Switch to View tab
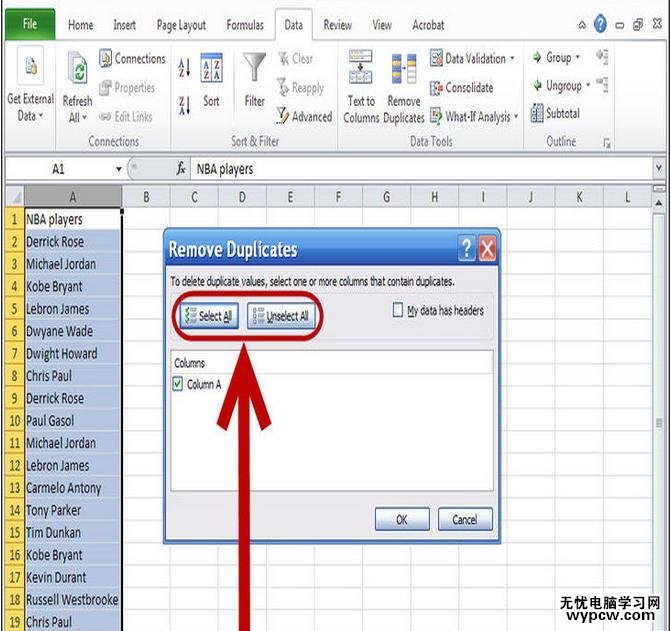This screenshot has height=631, width=671. (382, 25)
